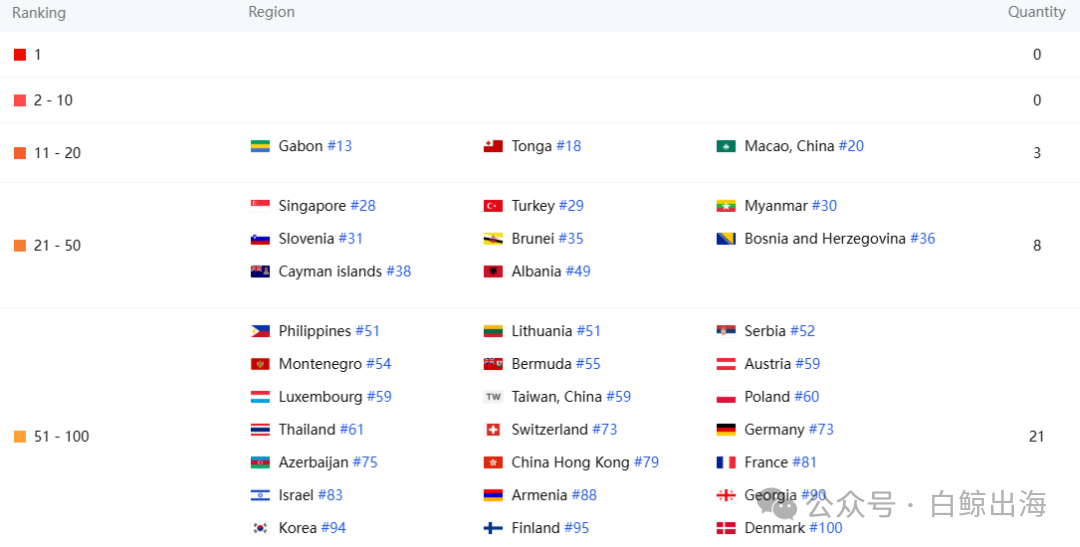Image resolution: width=1080 pixels, height=547 pixels.
Task: Click the Tonga flag icon
Action: coord(493,146)
